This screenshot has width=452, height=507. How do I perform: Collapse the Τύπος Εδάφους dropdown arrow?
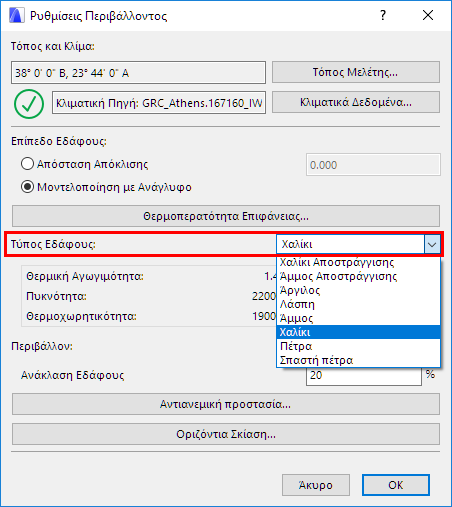click(x=432, y=244)
